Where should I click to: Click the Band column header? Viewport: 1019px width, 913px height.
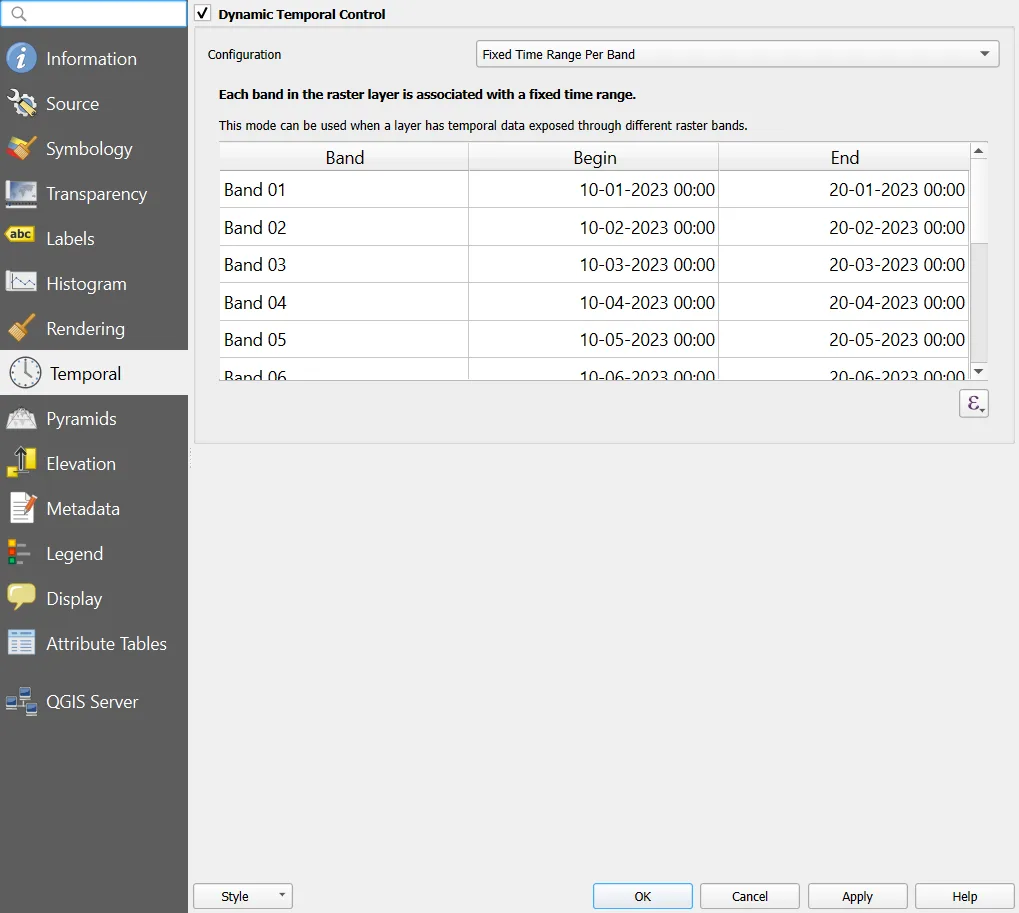point(344,157)
